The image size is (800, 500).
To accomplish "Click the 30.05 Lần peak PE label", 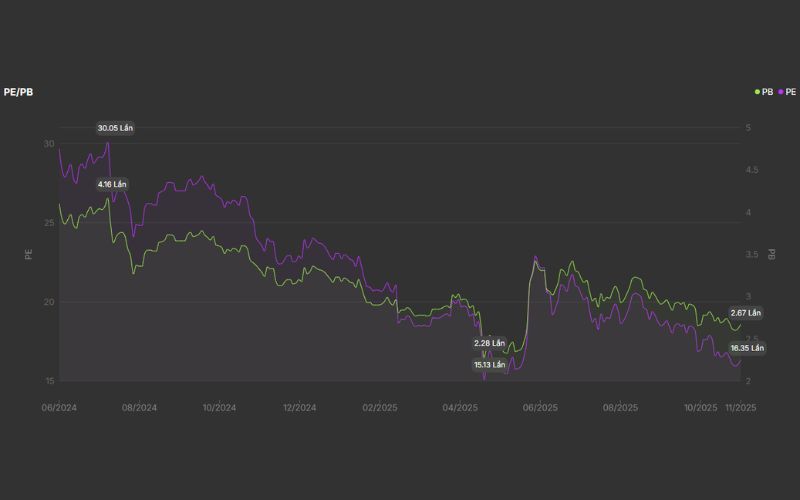I will [115, 128].
